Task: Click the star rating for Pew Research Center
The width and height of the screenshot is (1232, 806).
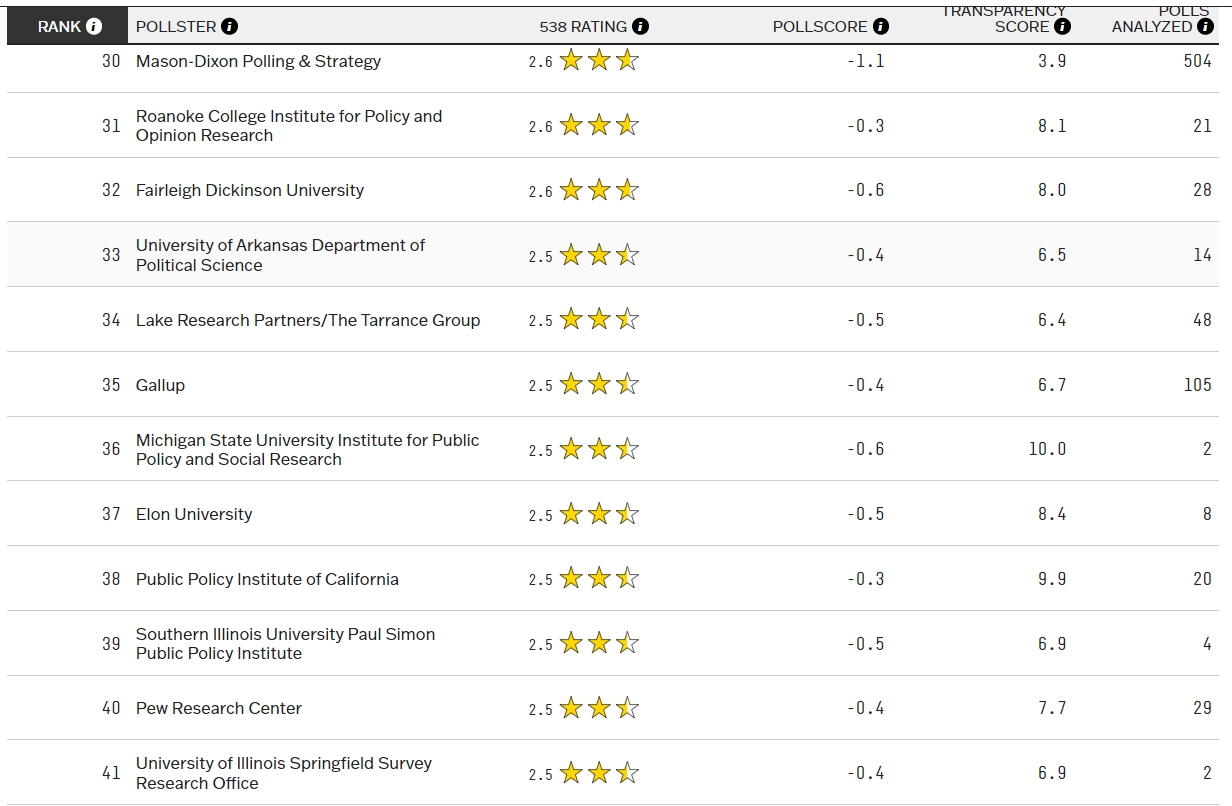Action: coord(599,708)
